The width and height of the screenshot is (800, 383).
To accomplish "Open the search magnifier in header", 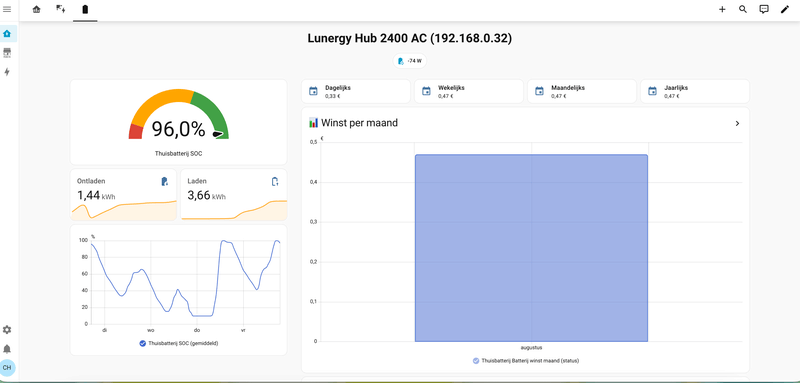I will pos(743,9).
